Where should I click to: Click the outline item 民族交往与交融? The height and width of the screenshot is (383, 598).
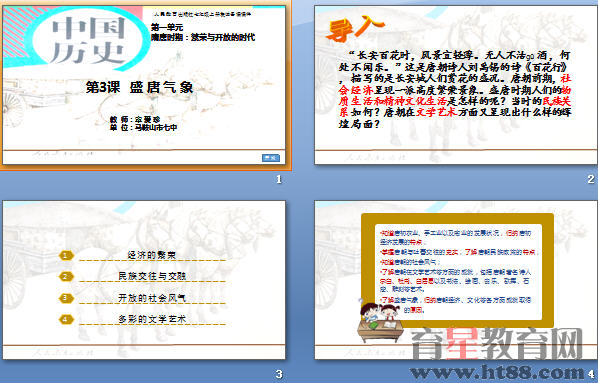(152, 276)
